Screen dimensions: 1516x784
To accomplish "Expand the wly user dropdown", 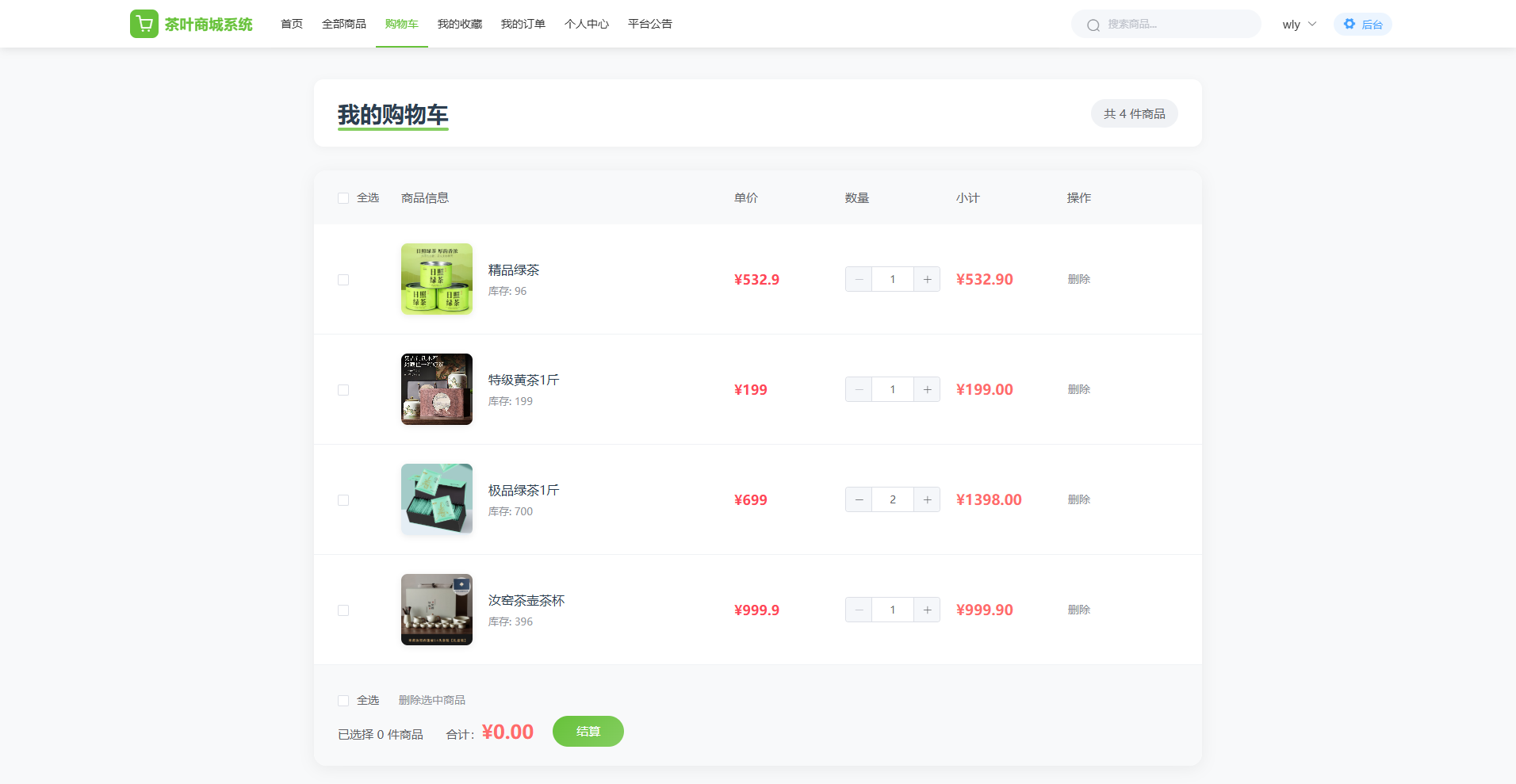I will click(x=1299, y=24).
